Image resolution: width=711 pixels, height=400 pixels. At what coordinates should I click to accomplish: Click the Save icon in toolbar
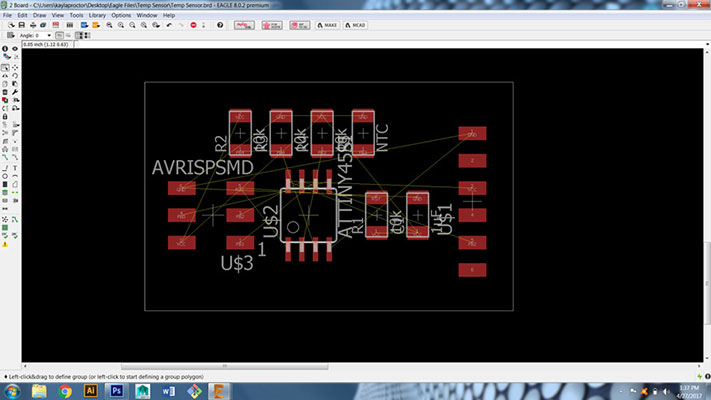21,25
